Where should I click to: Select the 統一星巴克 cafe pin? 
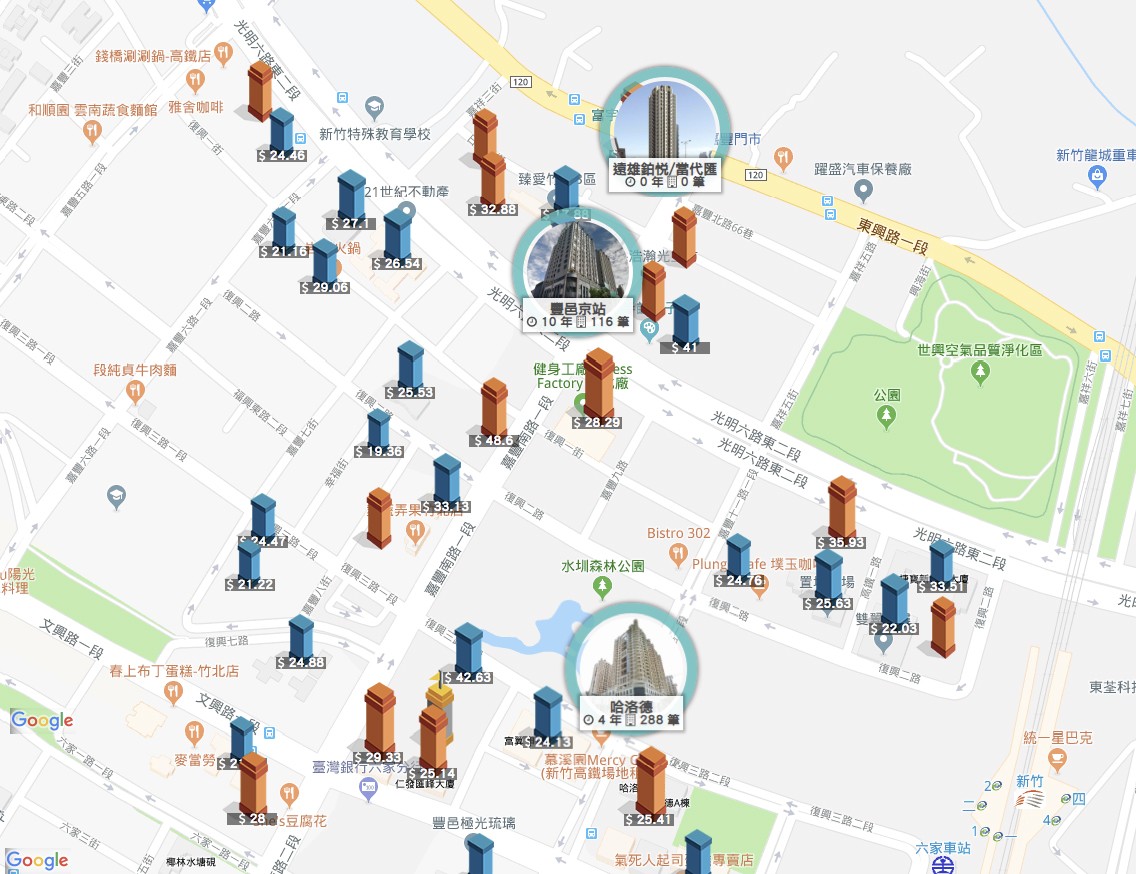point(1057,760)
